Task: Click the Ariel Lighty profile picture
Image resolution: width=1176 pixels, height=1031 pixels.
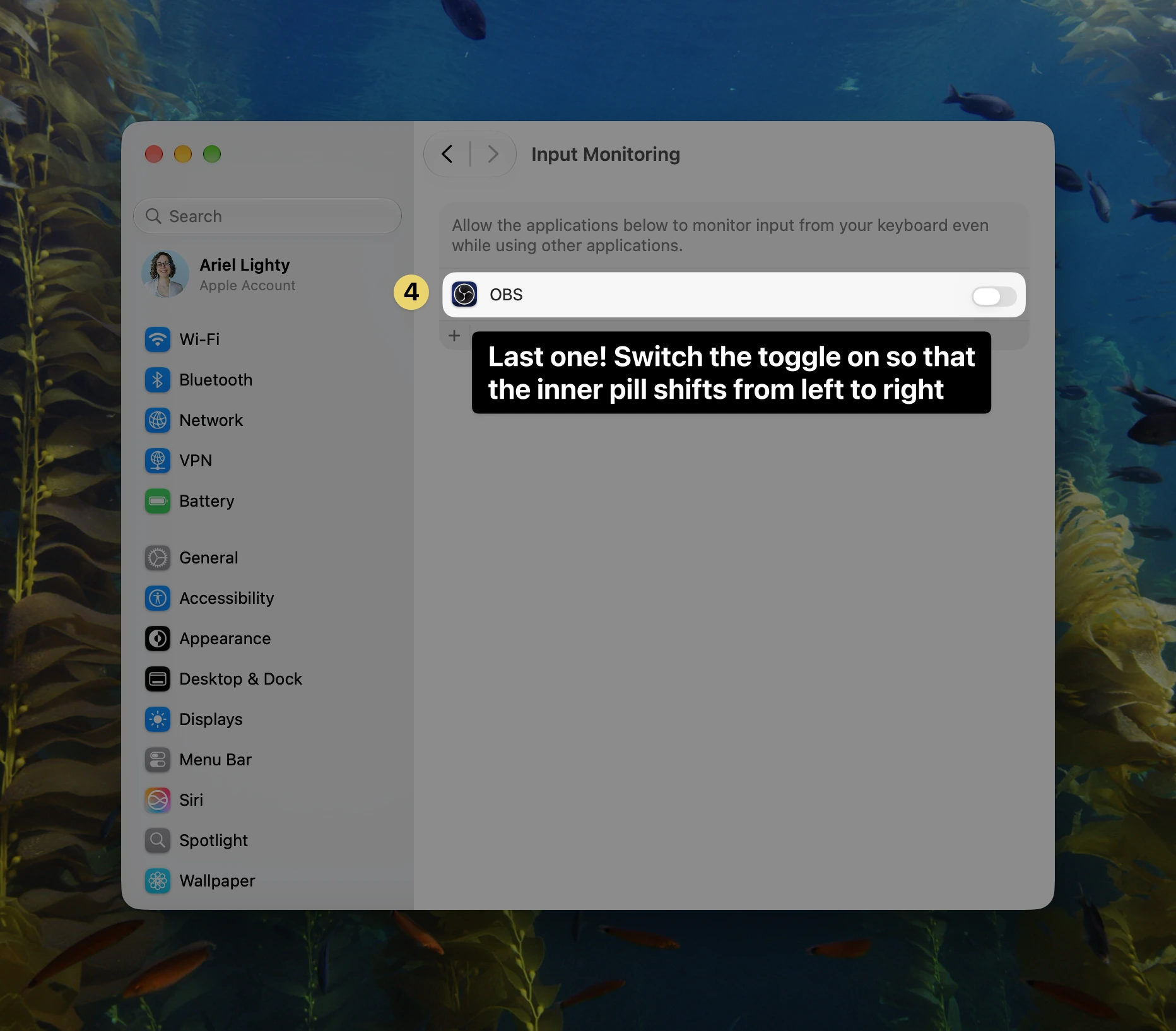Action: point(165,274)
